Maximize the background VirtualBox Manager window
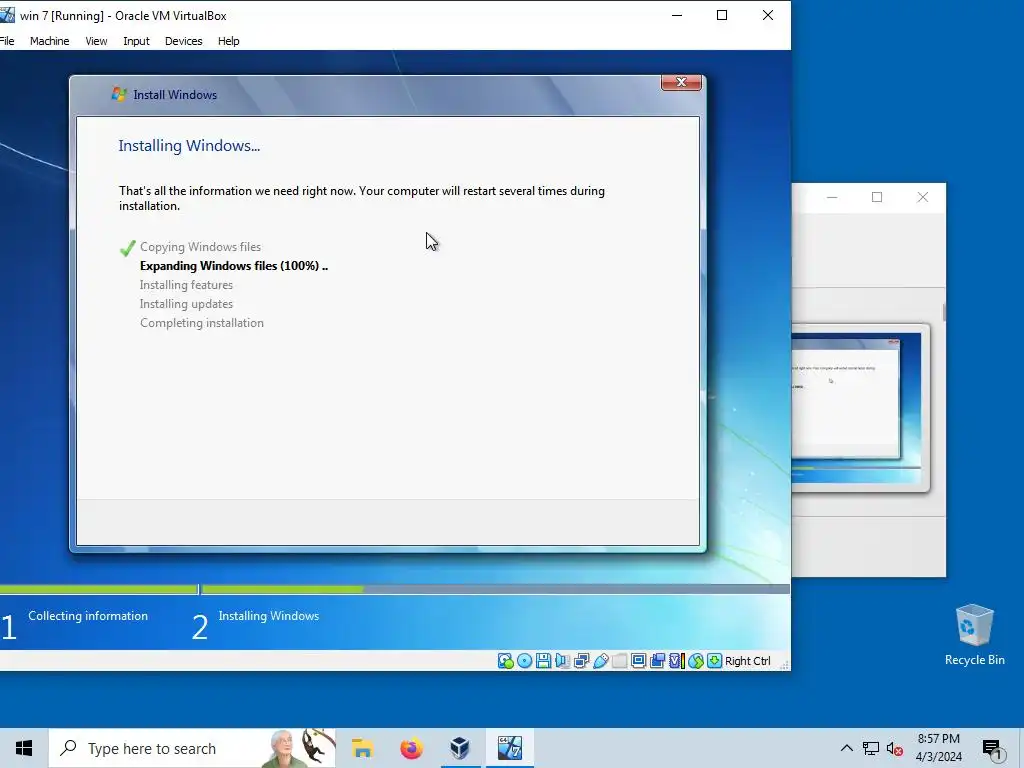Image resolution: width=1024 pixels, height=768 pixels. 877,197
